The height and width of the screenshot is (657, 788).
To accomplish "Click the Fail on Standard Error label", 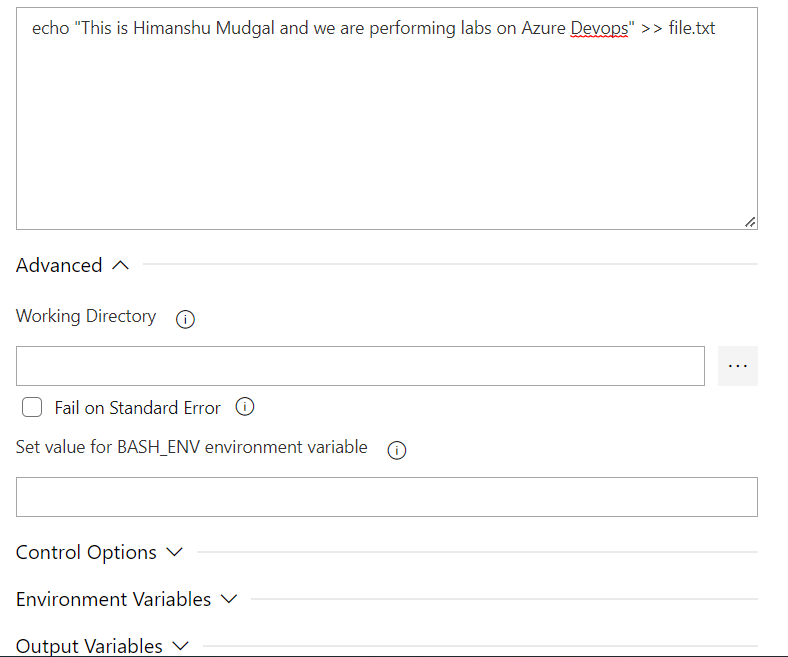I will tap(138, 408).
